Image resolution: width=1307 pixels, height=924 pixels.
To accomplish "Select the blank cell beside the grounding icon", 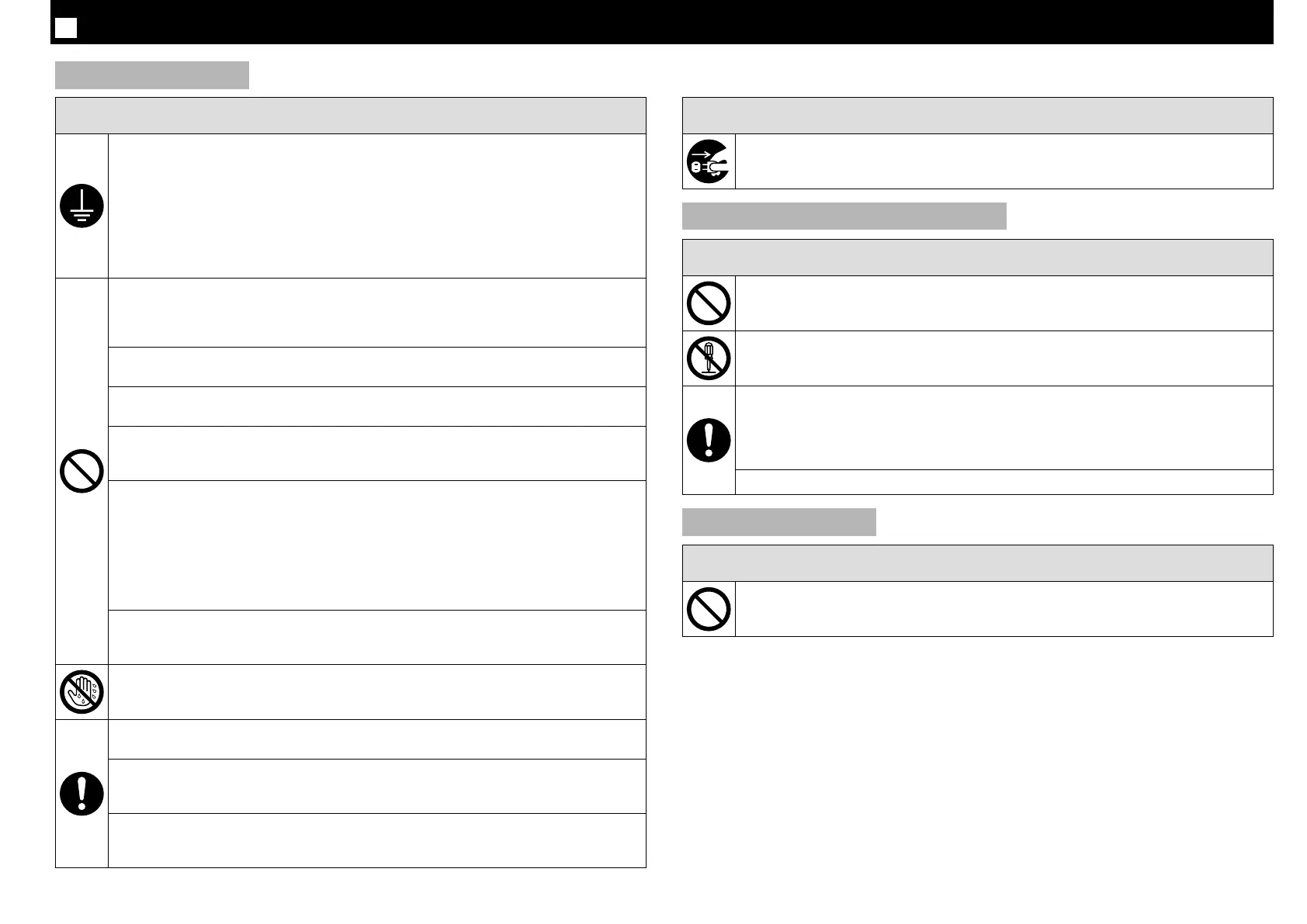I will (377, 206).
